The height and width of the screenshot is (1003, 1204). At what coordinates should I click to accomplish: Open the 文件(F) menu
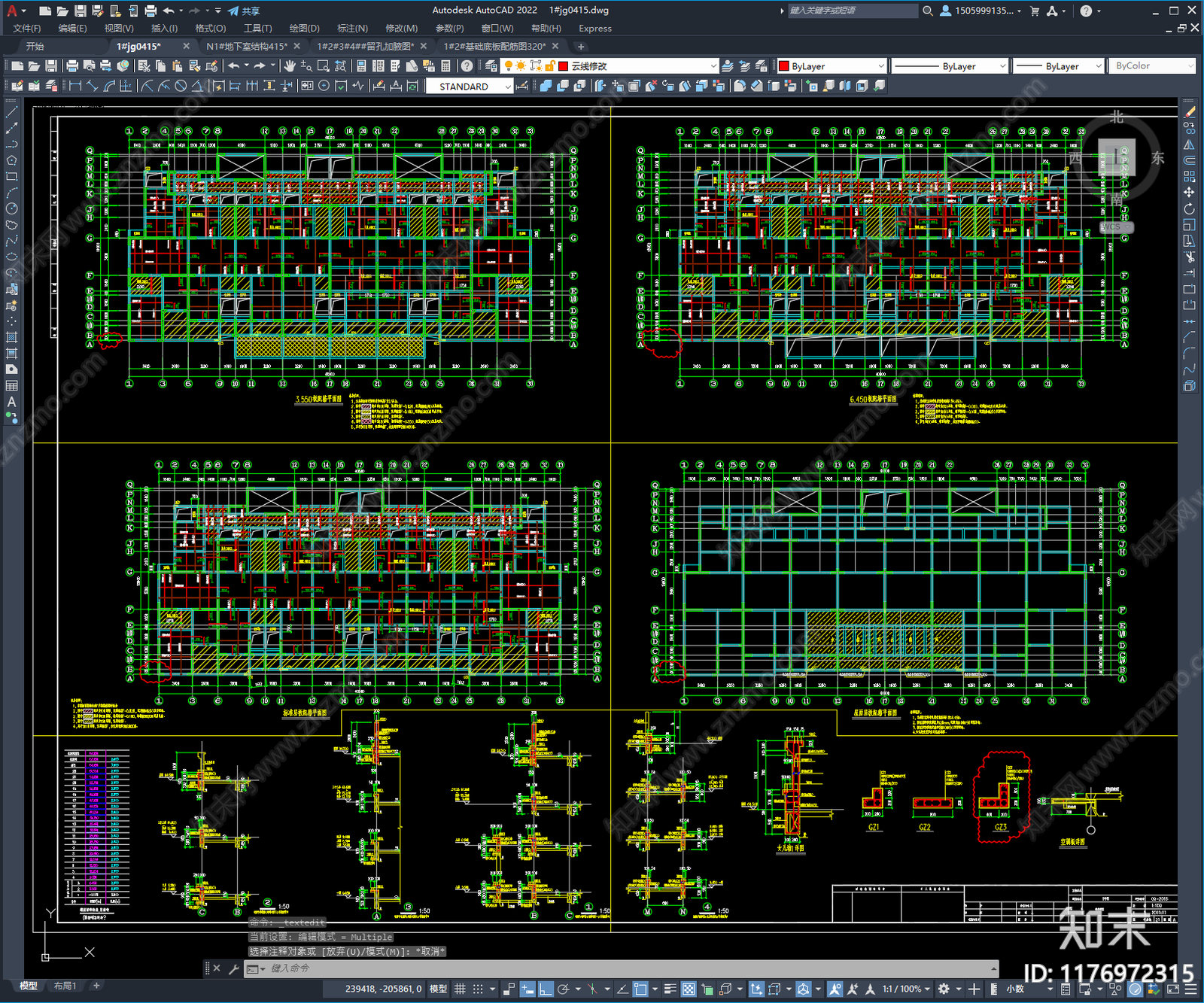(27, 29)
